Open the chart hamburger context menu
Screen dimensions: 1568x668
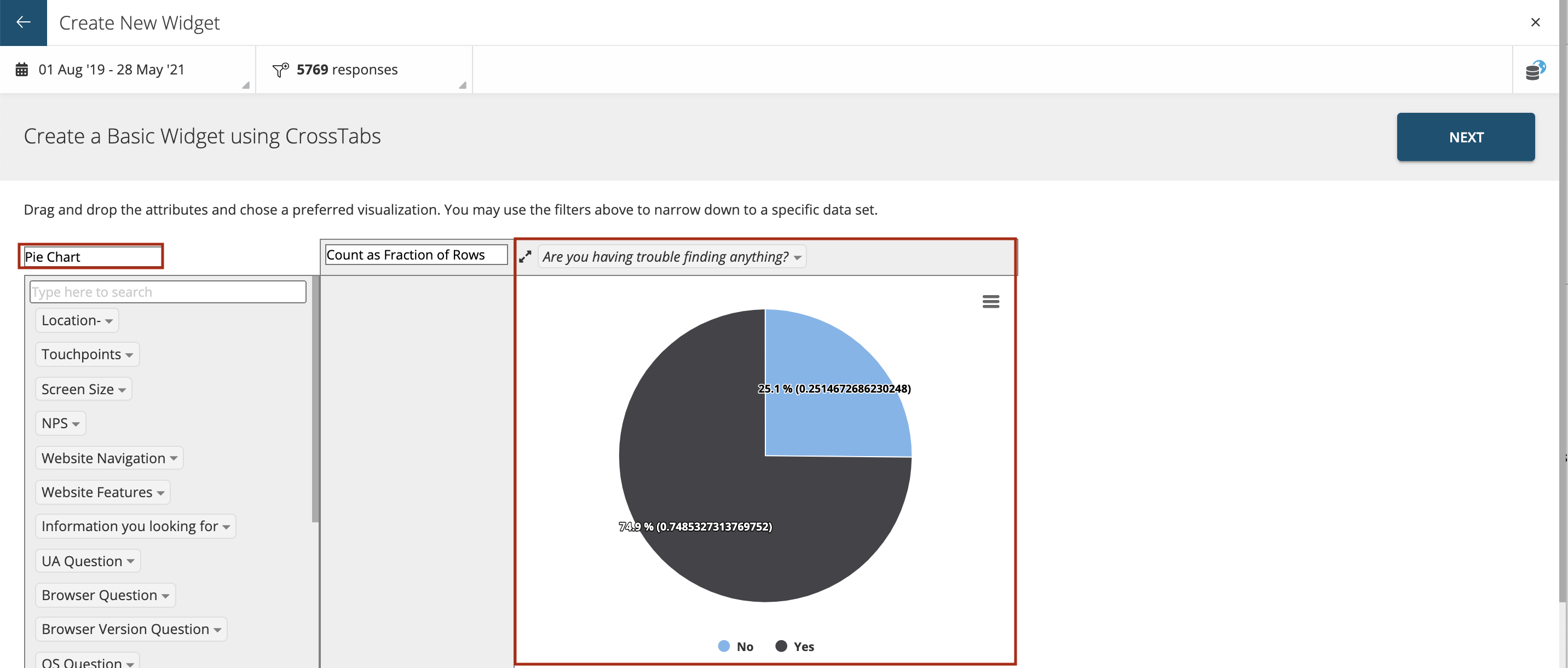(990, 302)
